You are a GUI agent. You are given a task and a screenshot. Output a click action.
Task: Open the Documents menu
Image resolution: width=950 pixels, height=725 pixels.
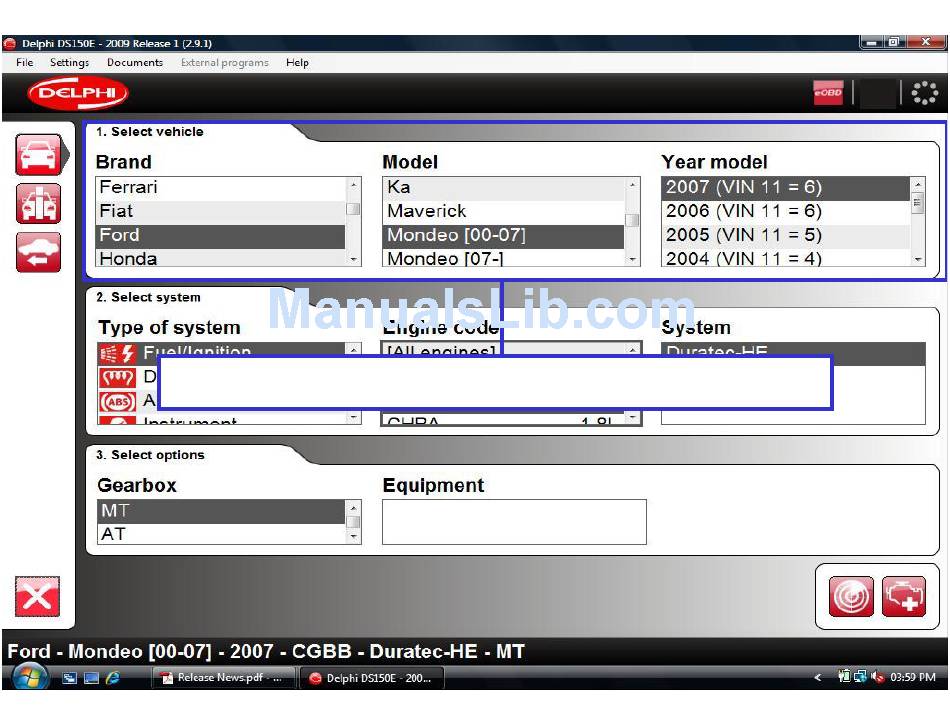coord(135,62)
